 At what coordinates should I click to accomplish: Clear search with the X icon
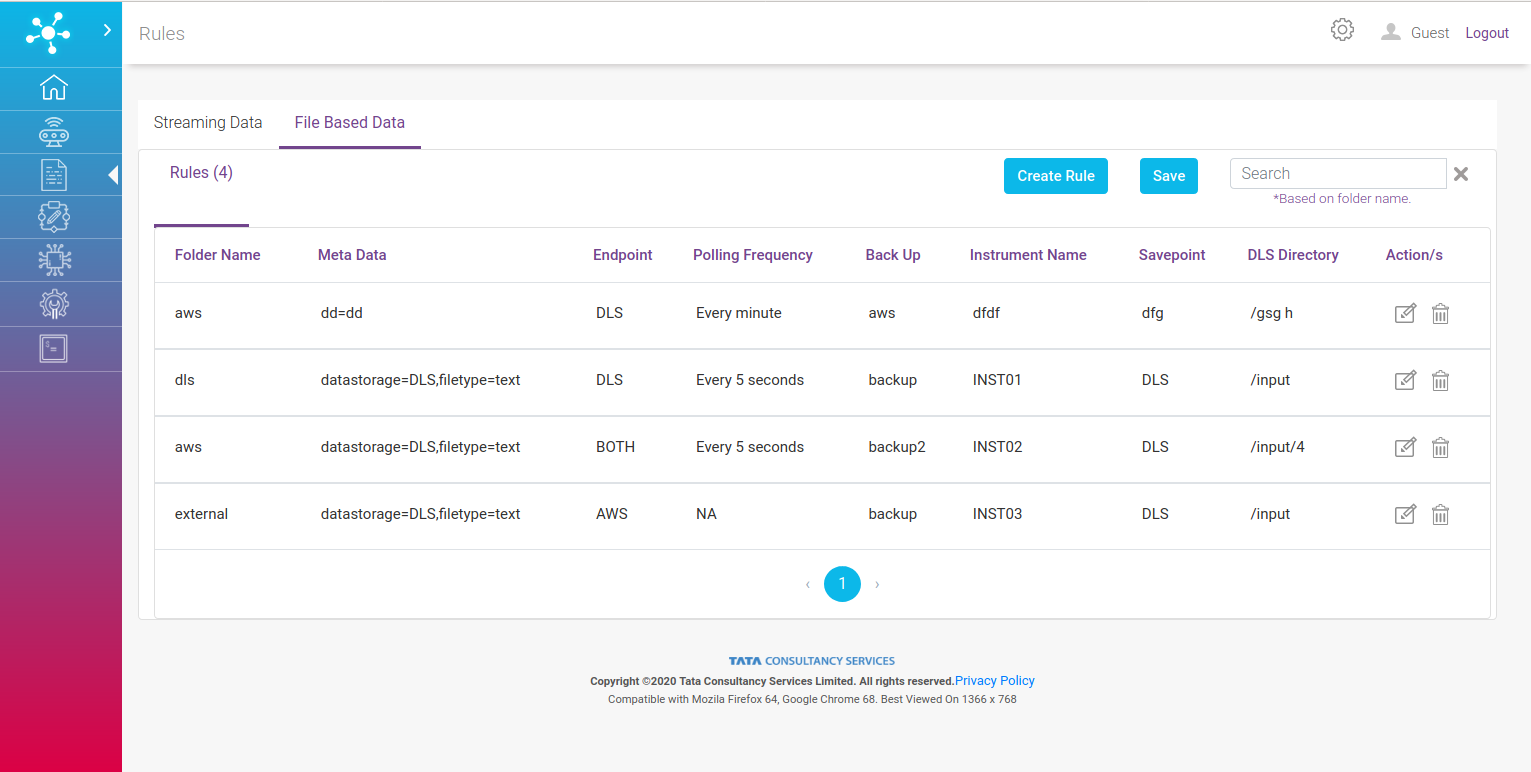[x=1461, y=174]
